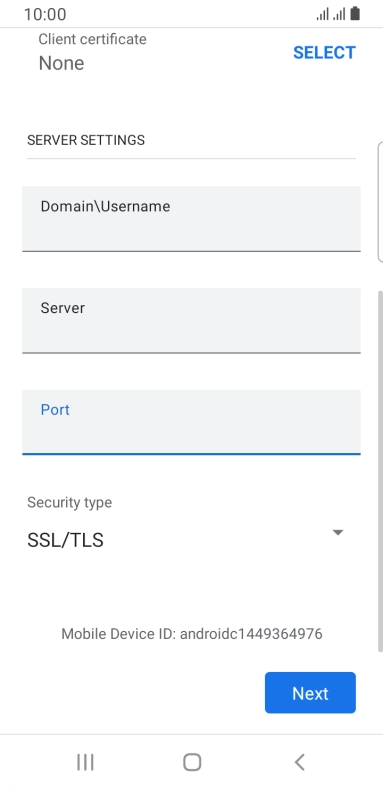Tap the Mobile Device ID text
This screenshot has width=383, height=788.
pos(192,634)
